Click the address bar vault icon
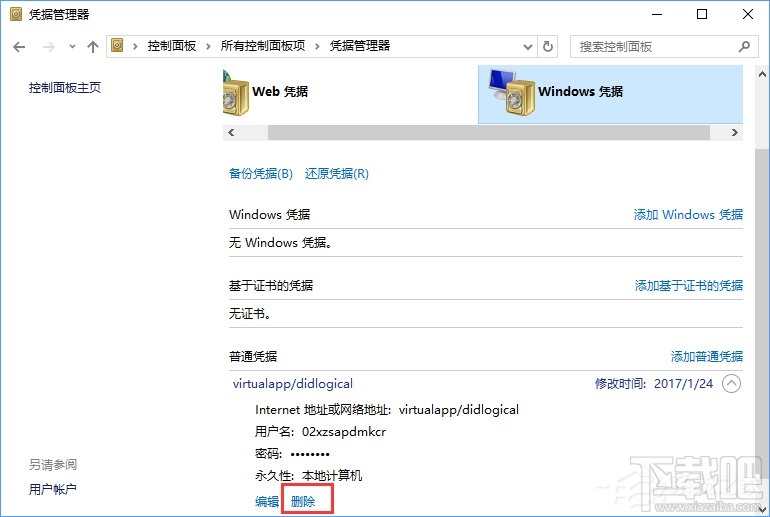 tap(117, 46)
